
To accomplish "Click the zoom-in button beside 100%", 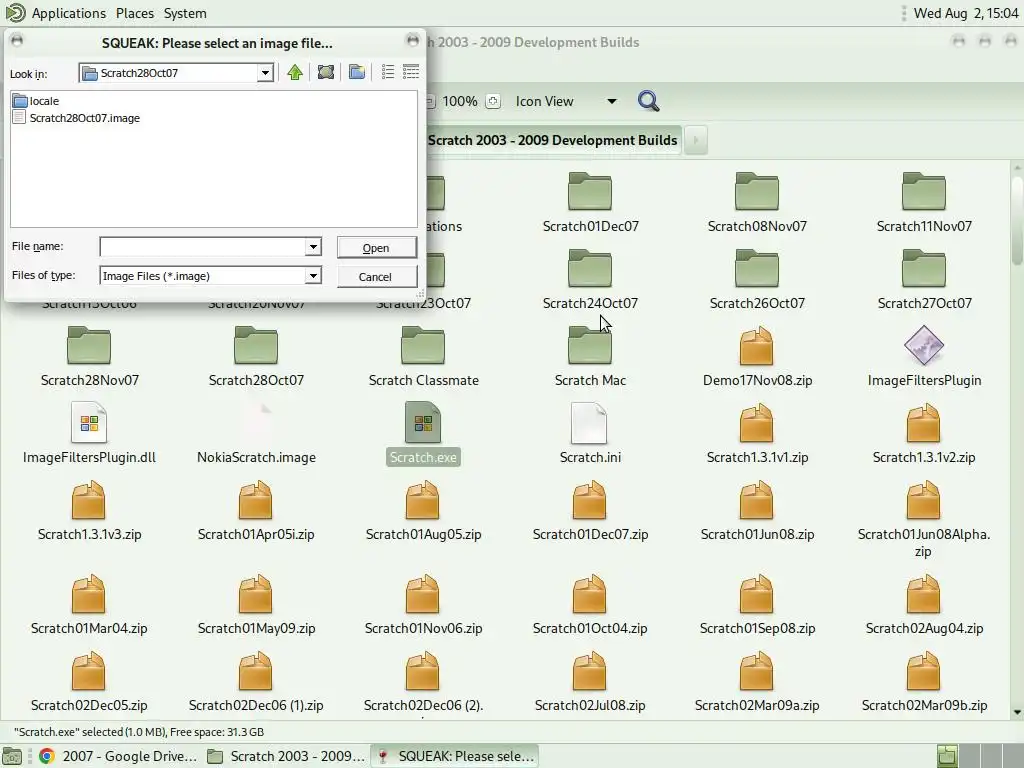I will (x=493, y=101).
